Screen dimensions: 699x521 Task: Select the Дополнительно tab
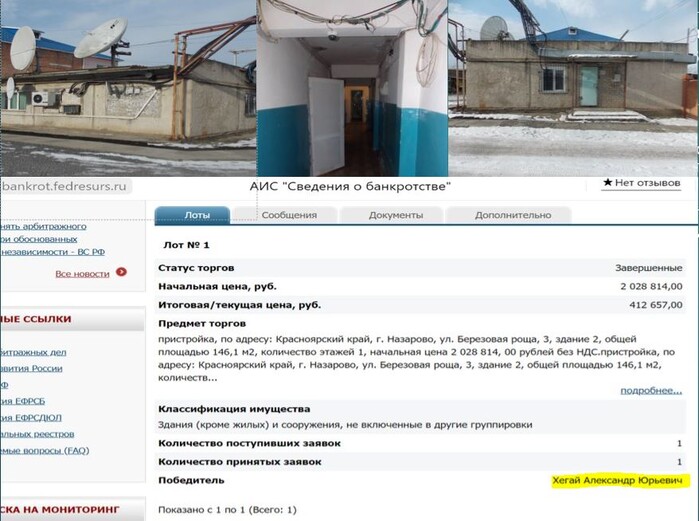click(513, 215)
